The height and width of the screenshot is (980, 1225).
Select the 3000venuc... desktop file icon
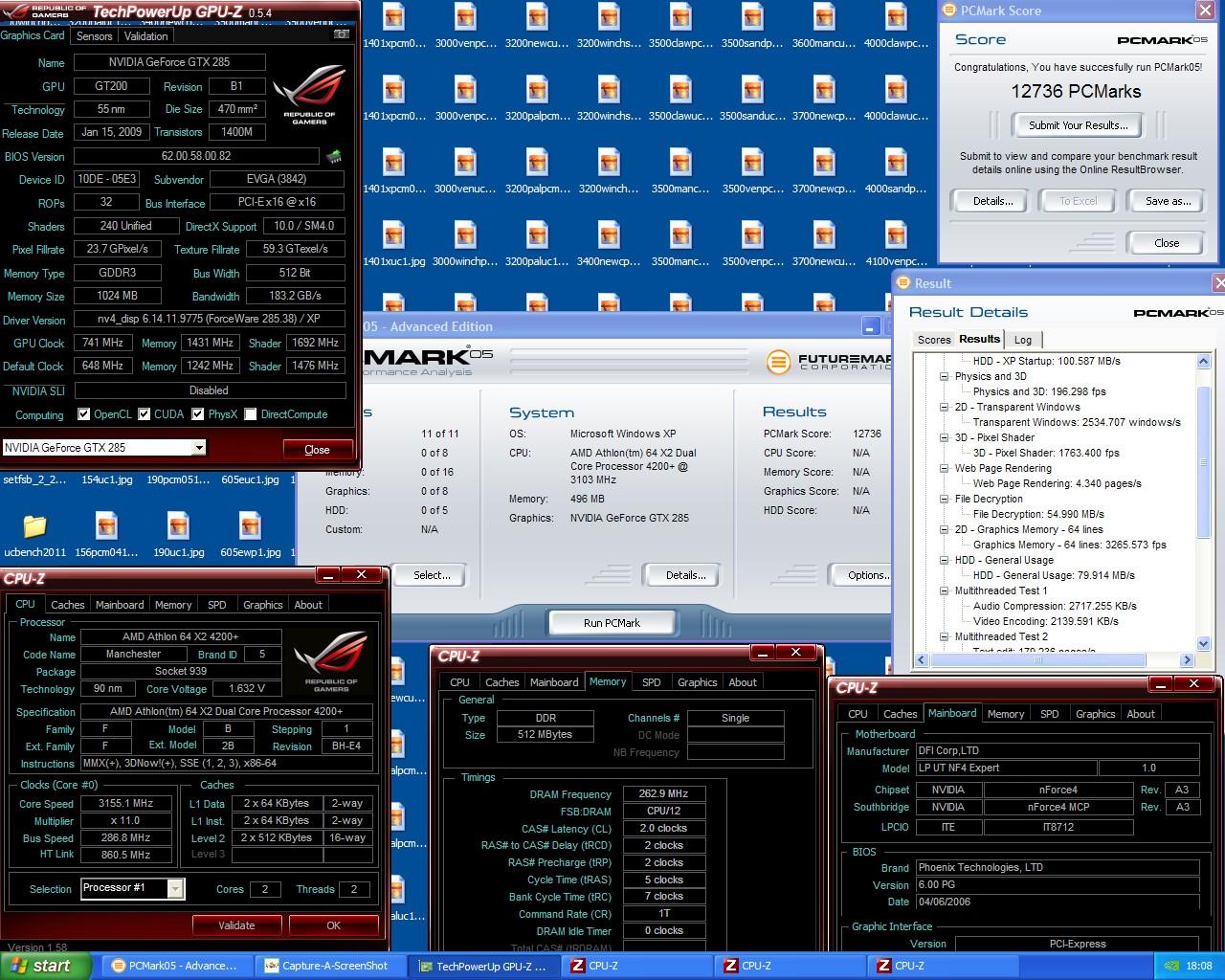(x=465, y=164)
